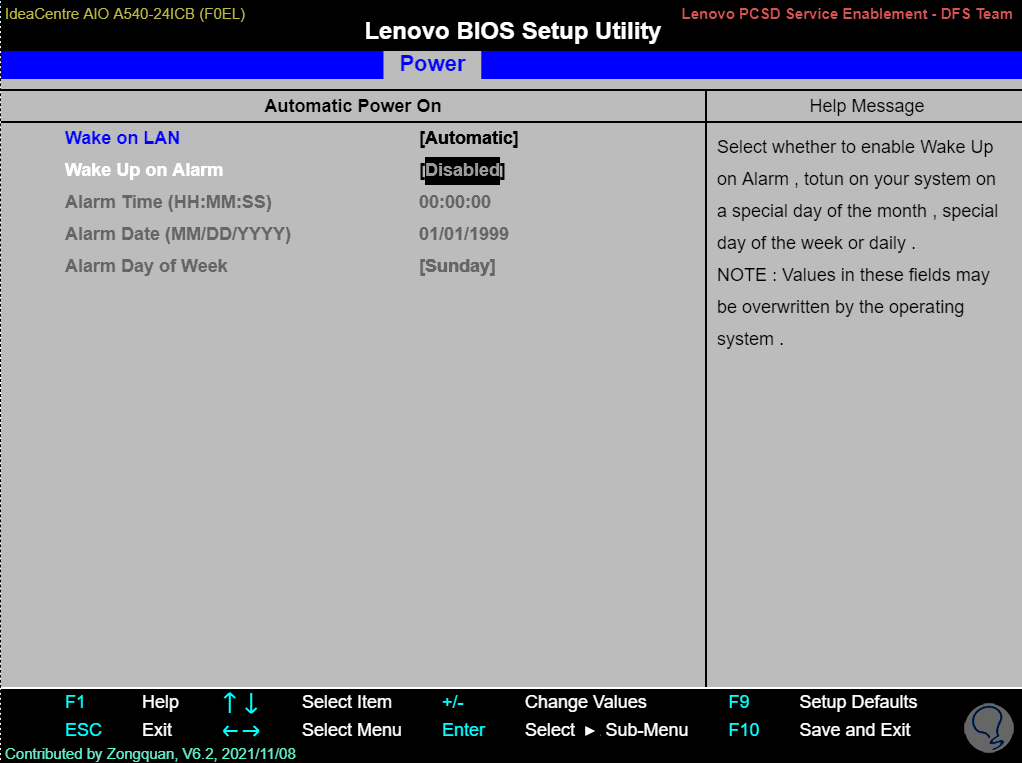Click the up arrow key icon
Viewport: 1022px width, 763px height.
point(229,703)
